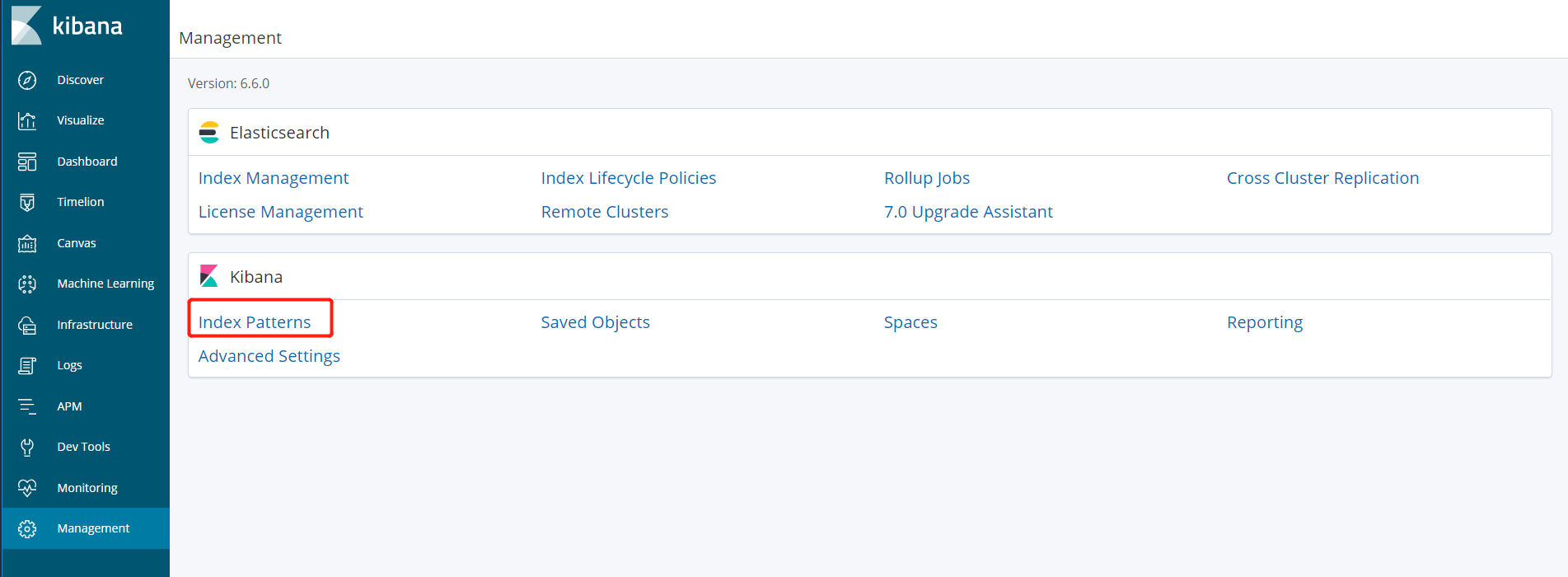
Task: Click the Management gear icon
Action: point(27,528)
